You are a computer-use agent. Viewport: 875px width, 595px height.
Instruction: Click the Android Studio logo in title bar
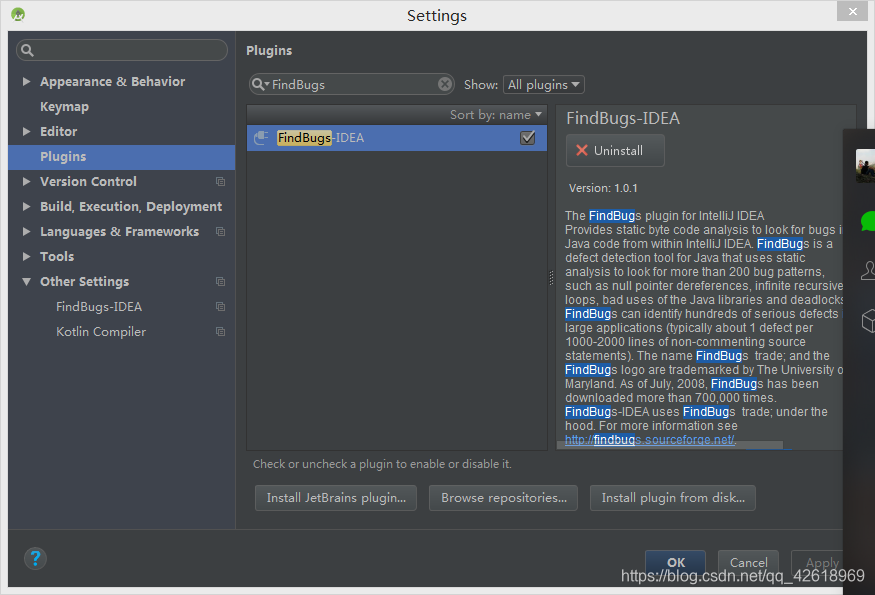pos(18,14)
